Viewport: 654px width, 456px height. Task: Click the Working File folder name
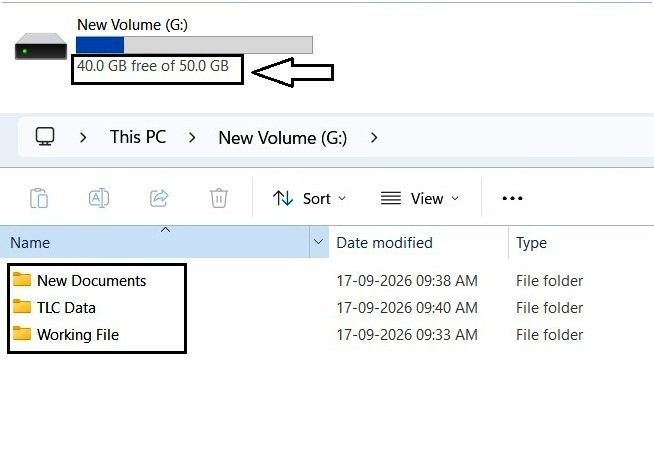pyautogui.click(x=78, y=335)
